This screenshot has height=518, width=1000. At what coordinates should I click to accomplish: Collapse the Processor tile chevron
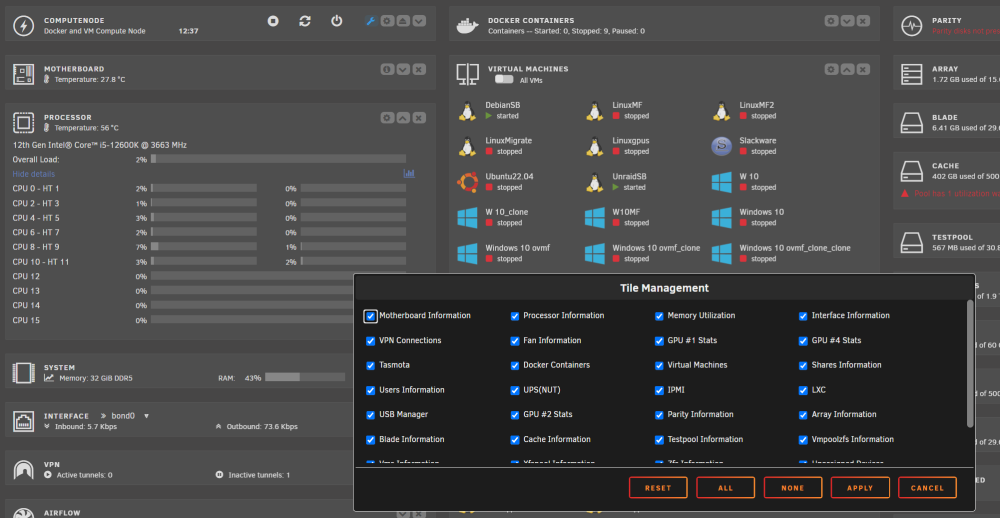403,117
